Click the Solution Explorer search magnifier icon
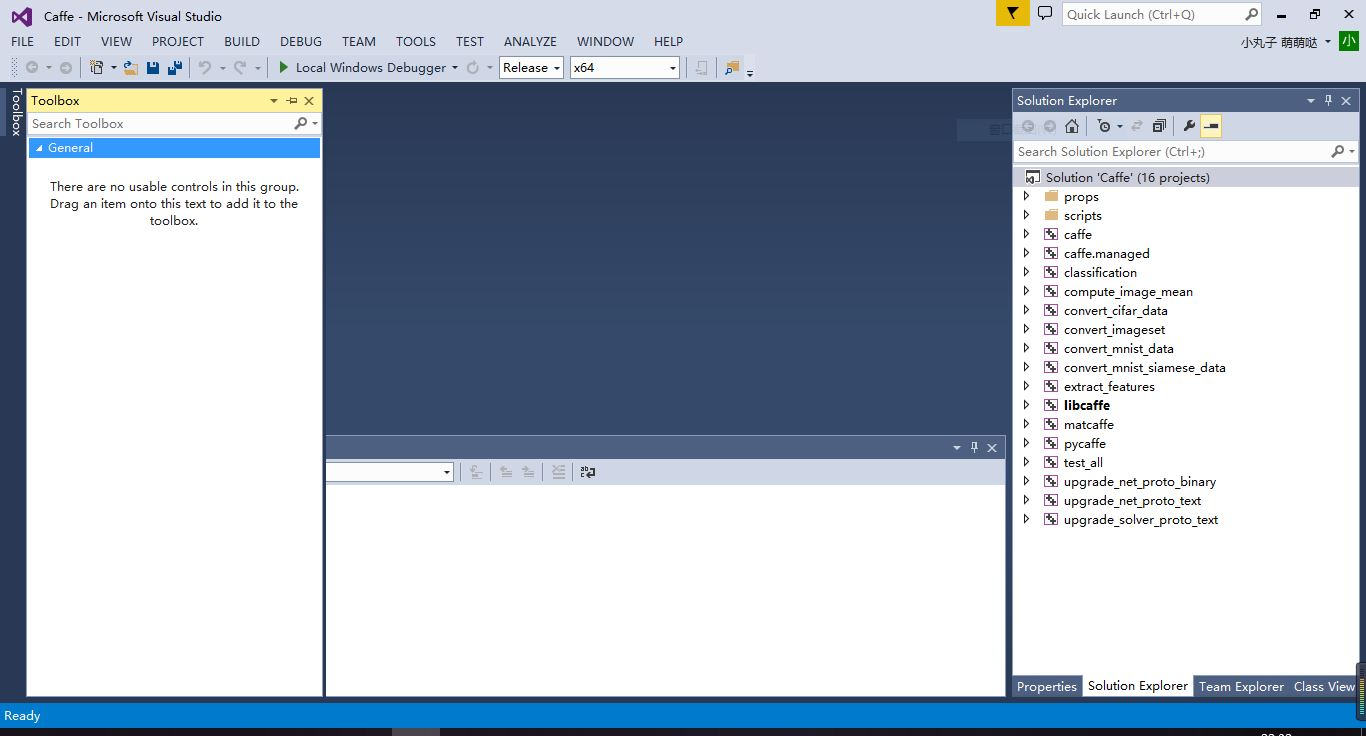The height and width of the screenshot is (736, 1366). pos(1338,151)
